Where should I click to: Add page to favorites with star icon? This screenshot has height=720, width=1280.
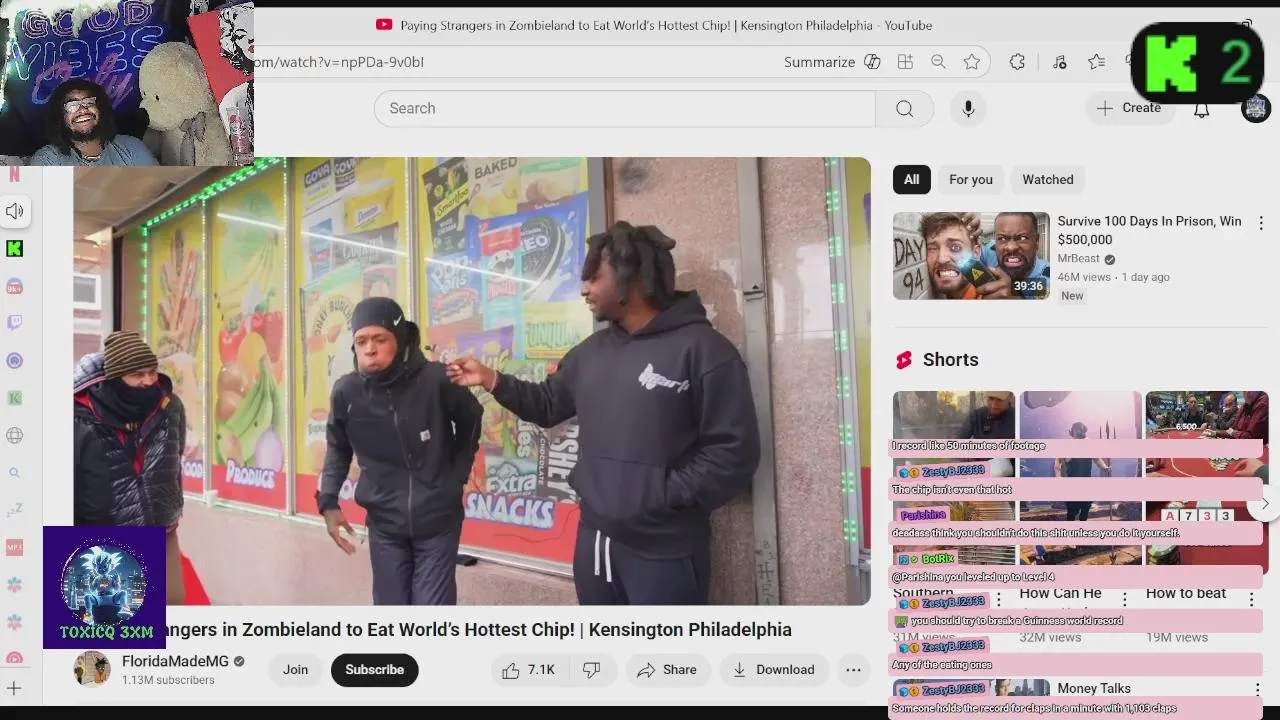pos(972,62)
